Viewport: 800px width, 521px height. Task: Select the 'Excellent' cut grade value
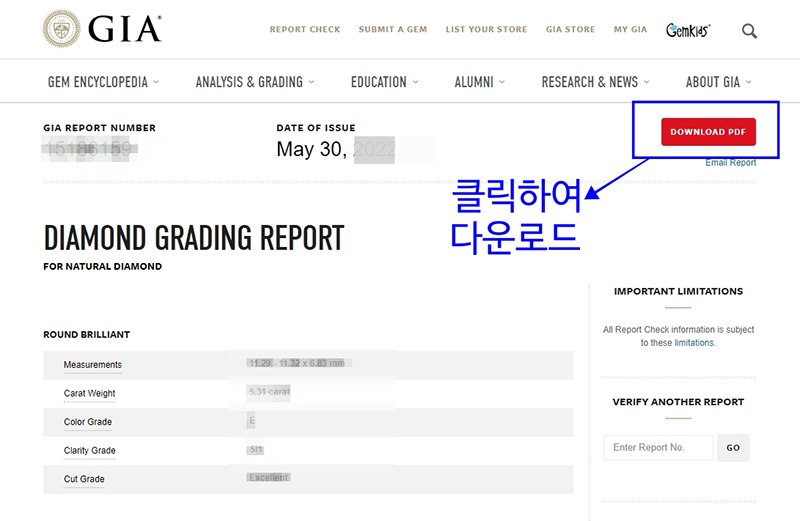tap(269, 477)
